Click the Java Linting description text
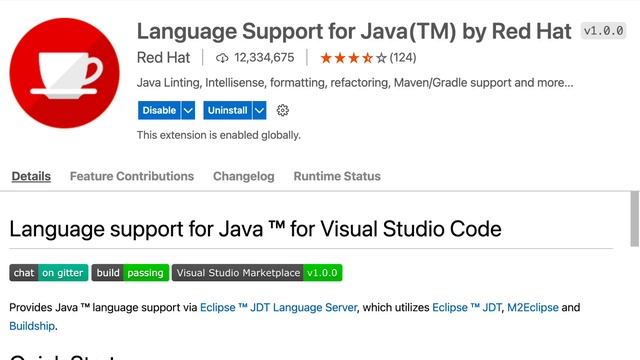 [x=355, y=83]
